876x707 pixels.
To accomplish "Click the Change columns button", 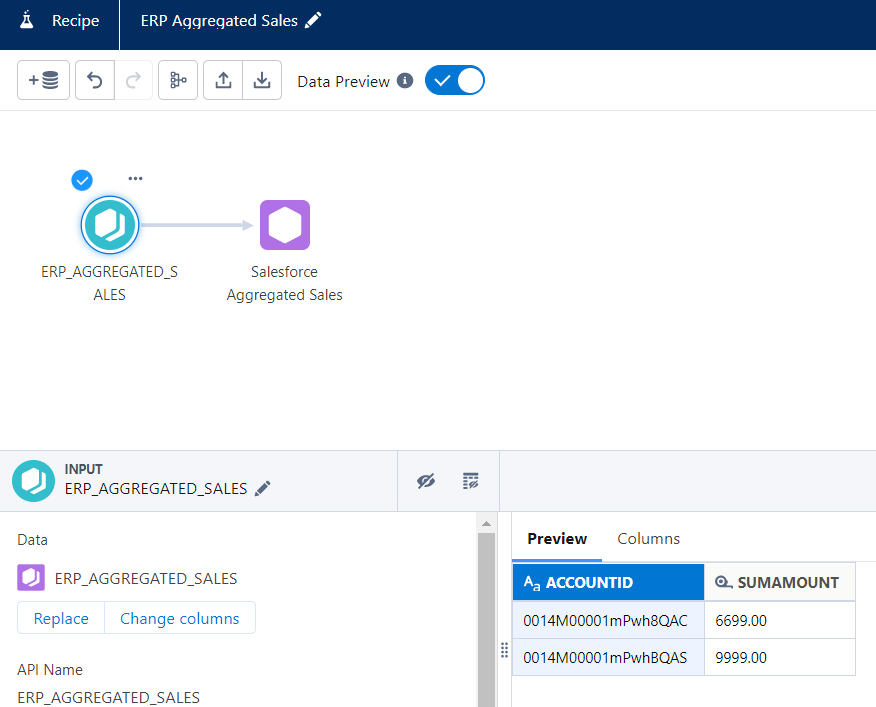I will 180,619.
